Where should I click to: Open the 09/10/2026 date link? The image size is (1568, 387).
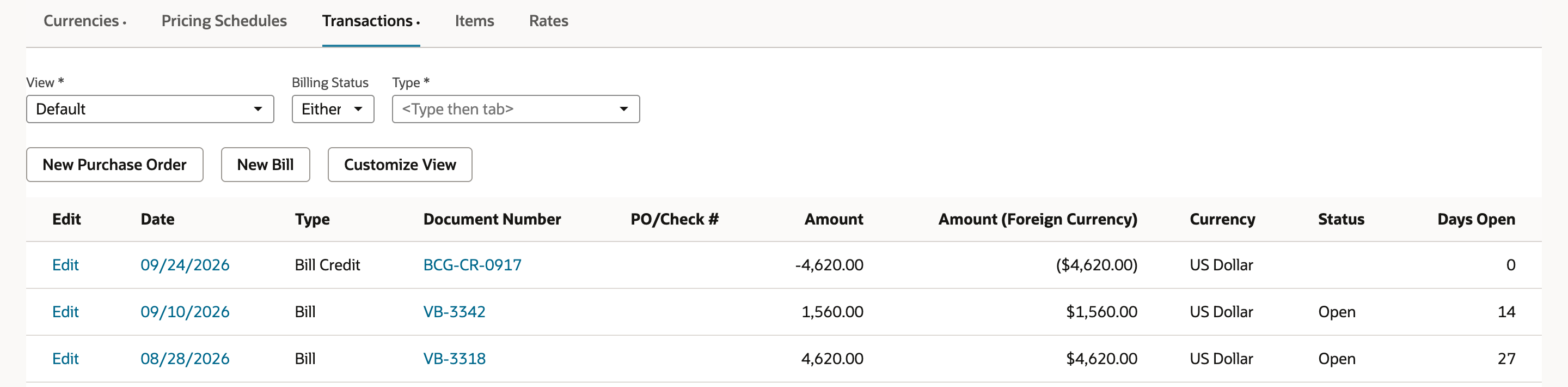[x=185, y=312]
